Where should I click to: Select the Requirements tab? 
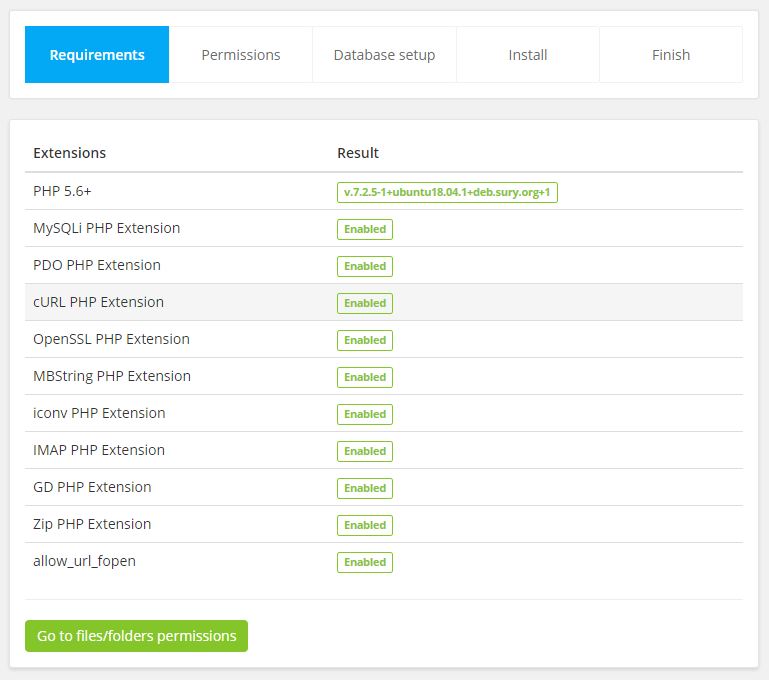point(97,55)
